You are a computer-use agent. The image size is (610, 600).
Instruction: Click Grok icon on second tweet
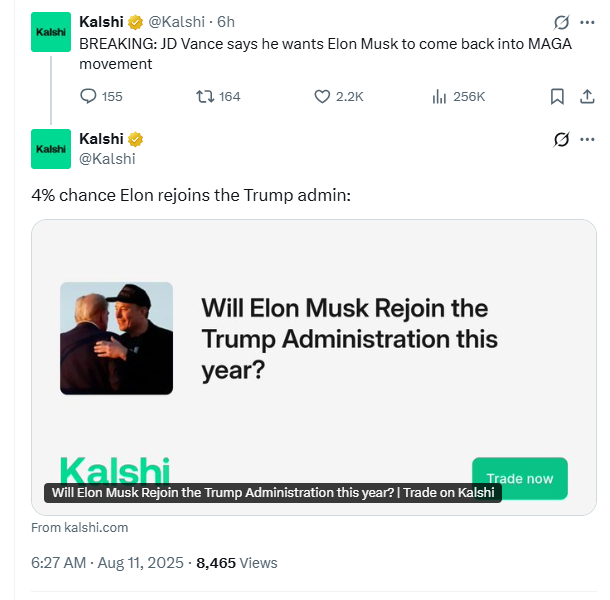(x=561, y=139)
